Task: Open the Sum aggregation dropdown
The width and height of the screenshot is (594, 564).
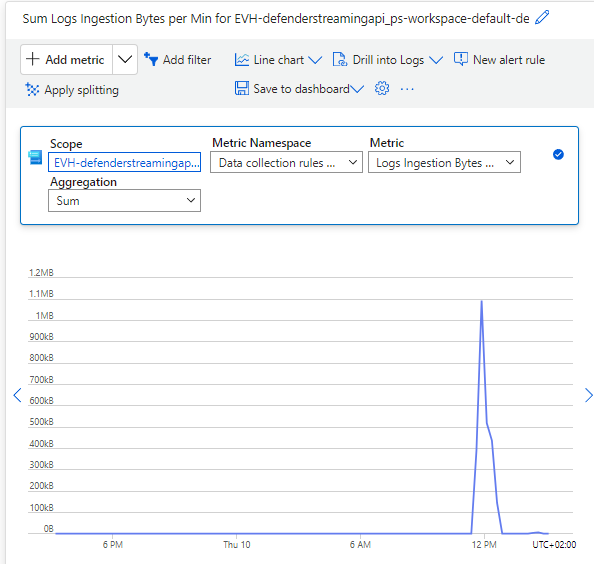Action: 124,200
